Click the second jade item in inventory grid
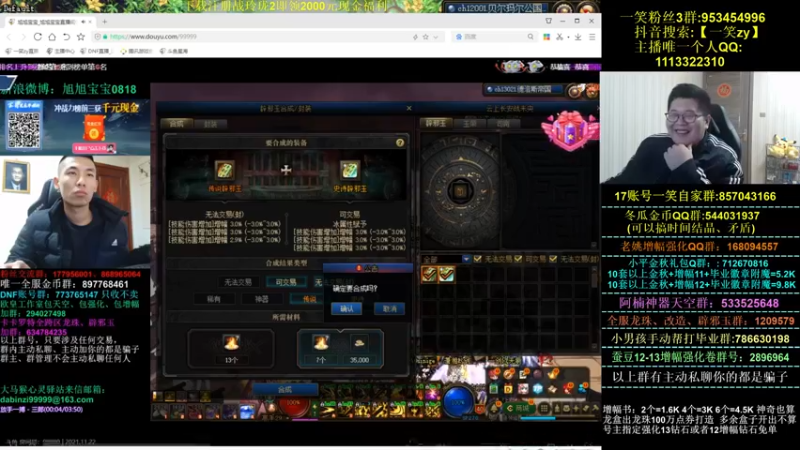Image resolution: width=800 pixels, height=450 pixels. [x=446, y=274]
